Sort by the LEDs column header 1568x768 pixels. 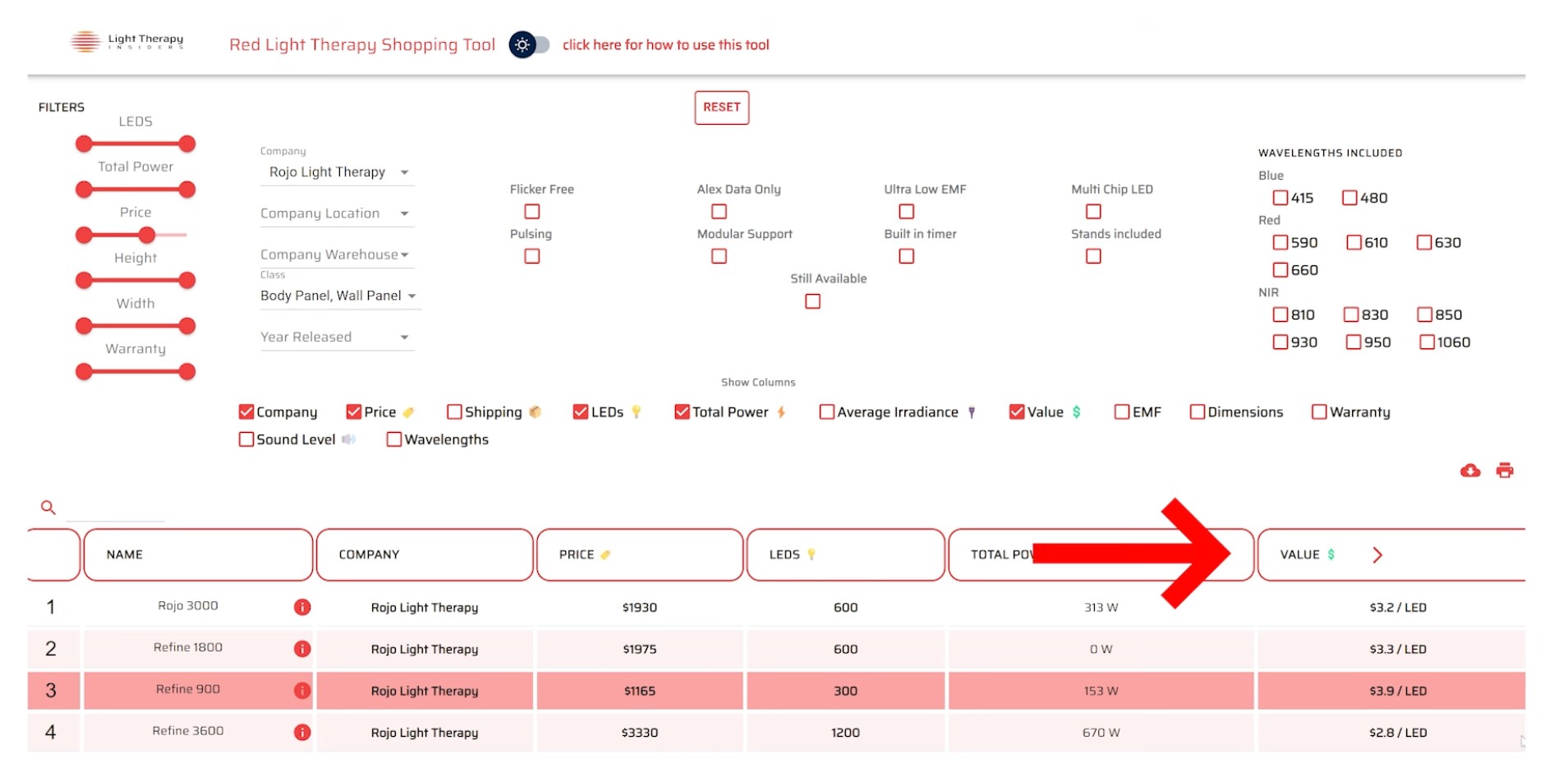[846, 555]
